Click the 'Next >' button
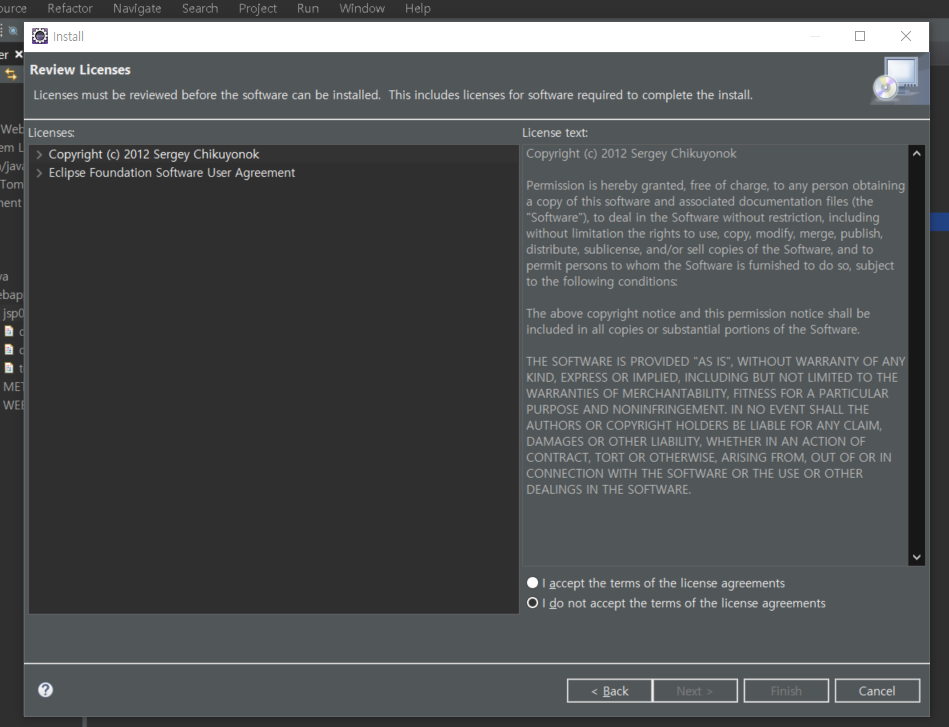949x727 pixels. coord(695,691)
